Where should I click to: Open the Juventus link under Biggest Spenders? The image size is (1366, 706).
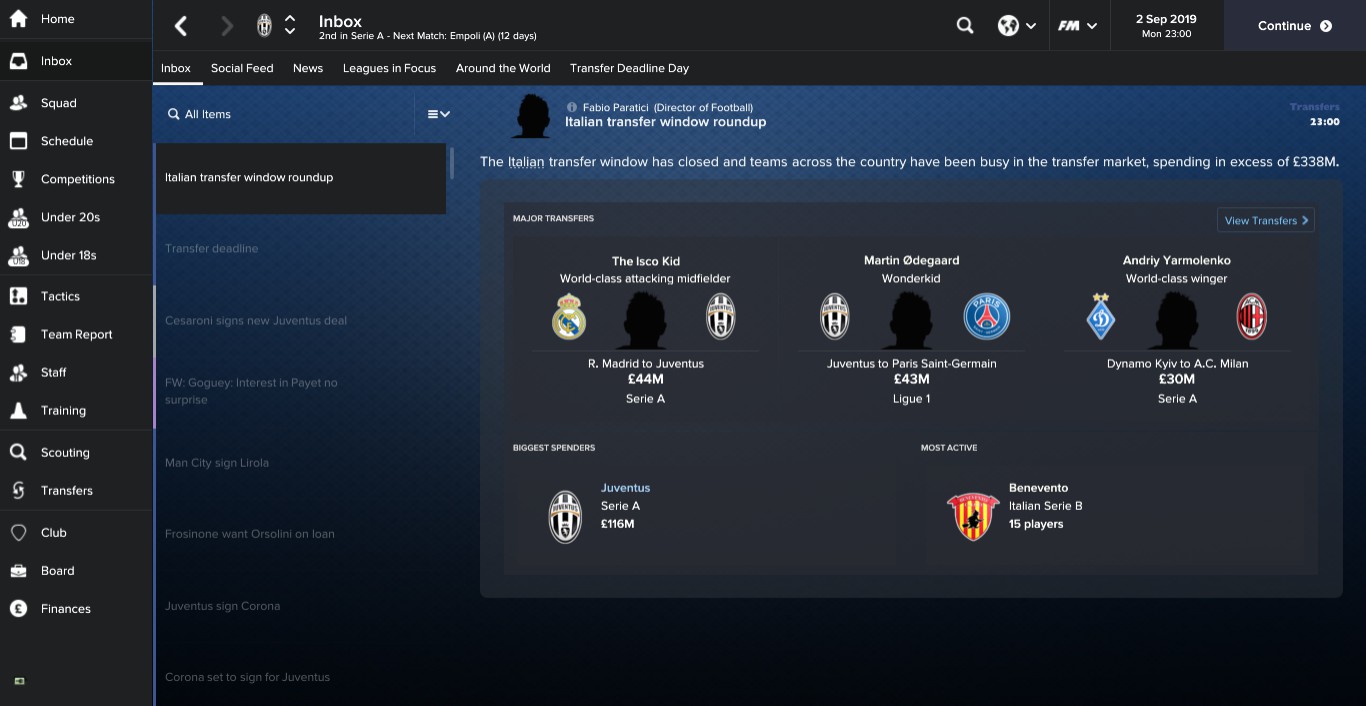(x=625, y=488)
